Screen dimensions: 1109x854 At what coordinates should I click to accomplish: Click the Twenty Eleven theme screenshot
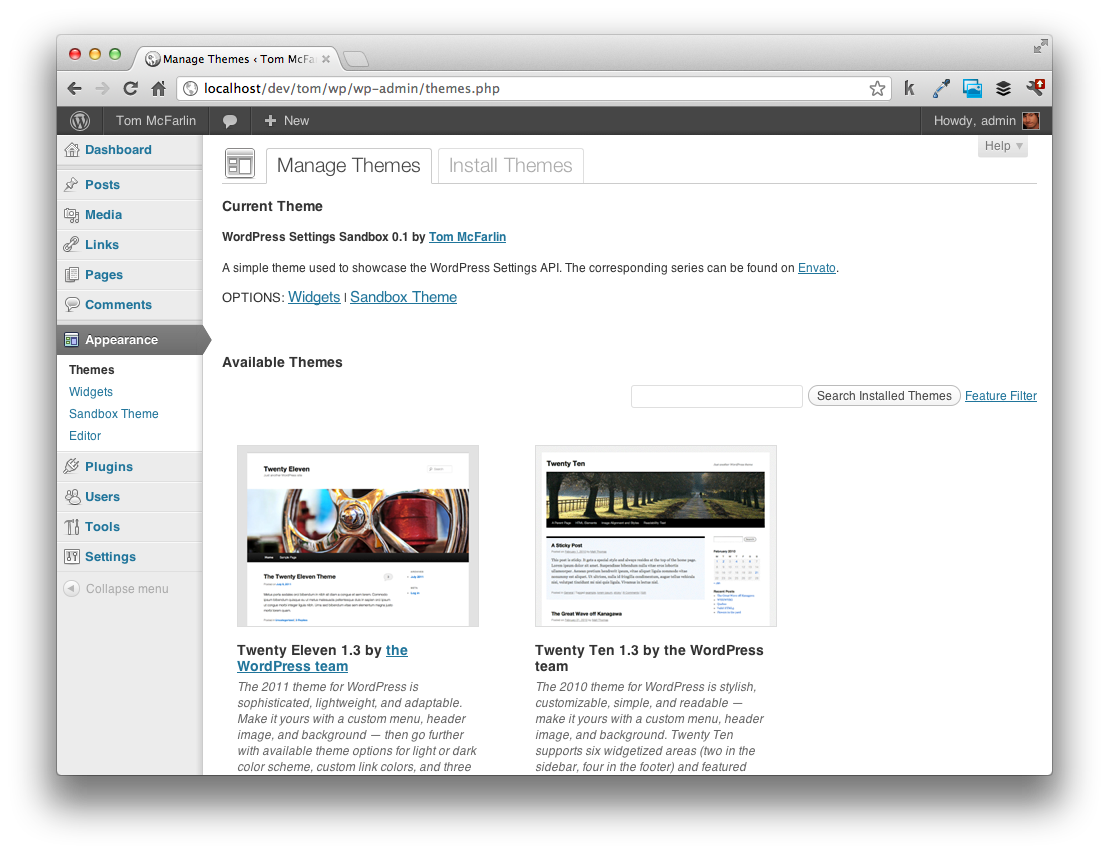click(x=358, y=536)
